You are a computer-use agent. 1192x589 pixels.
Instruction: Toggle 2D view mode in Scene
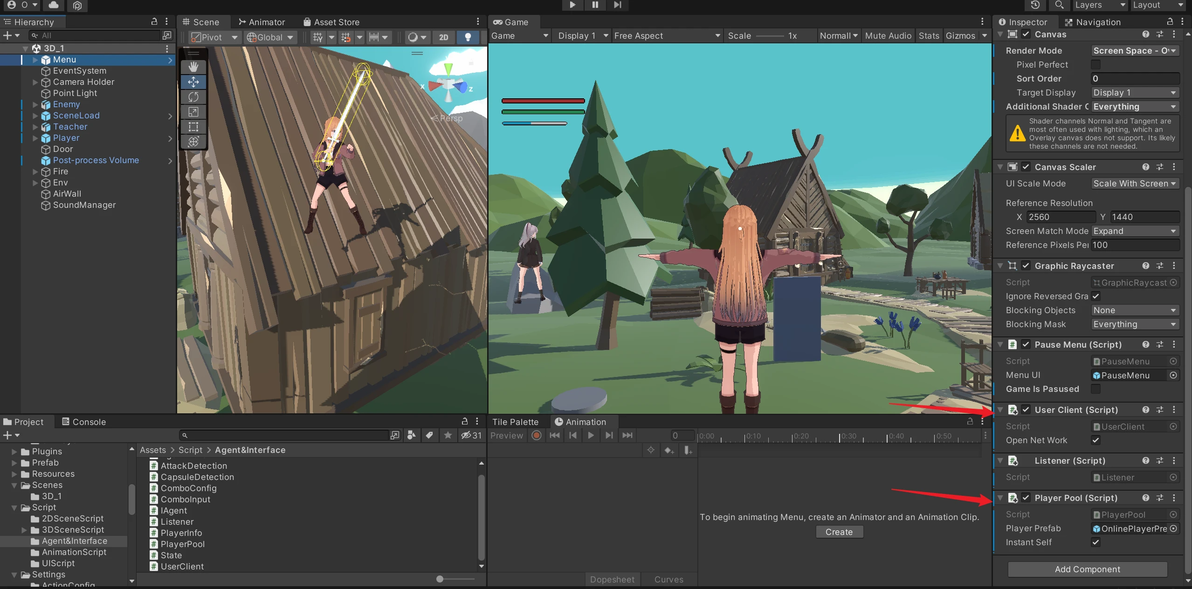pos(443,37)
